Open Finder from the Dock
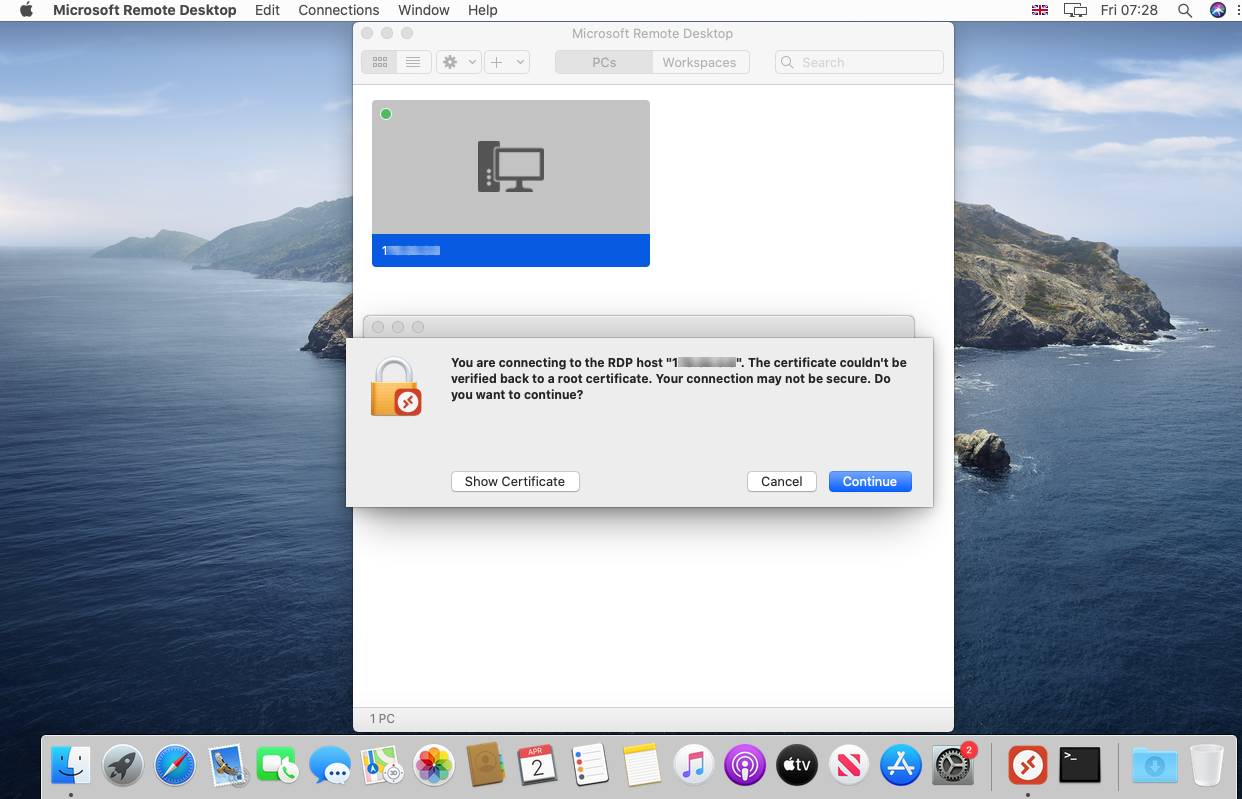Screen dimensions: 1242x799 coord(71,766)
